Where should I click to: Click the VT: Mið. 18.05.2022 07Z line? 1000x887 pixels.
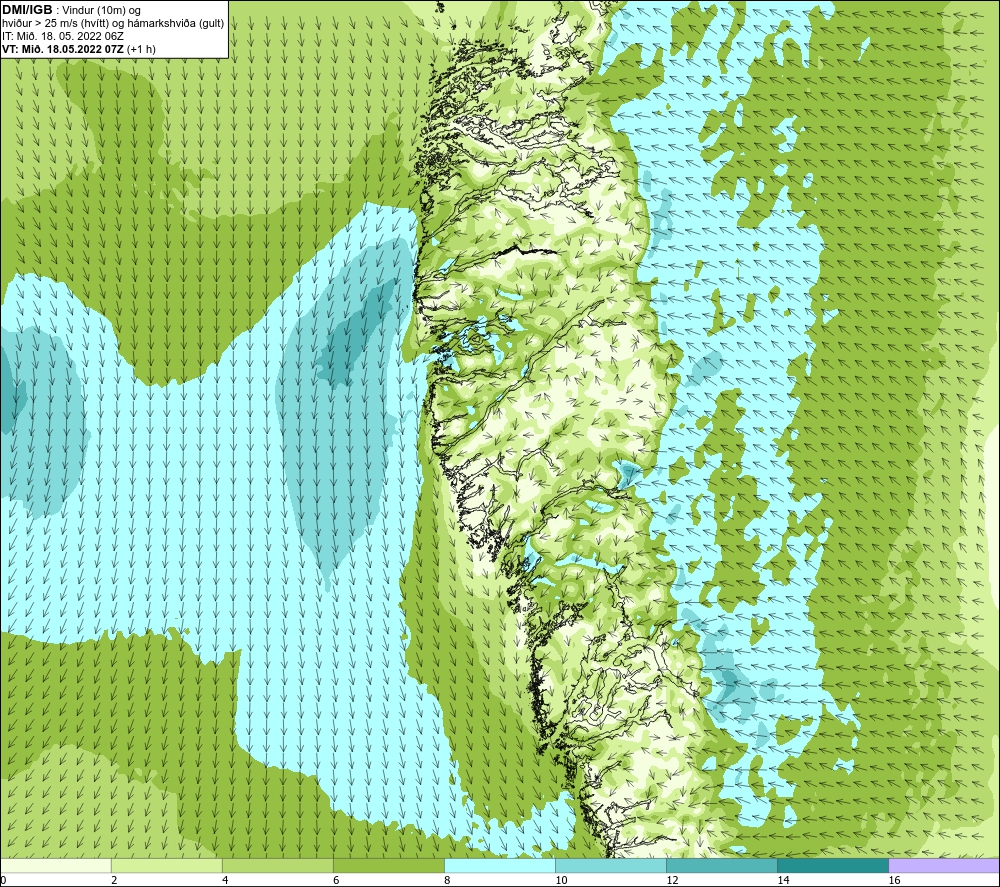click(x=78, y=49)
